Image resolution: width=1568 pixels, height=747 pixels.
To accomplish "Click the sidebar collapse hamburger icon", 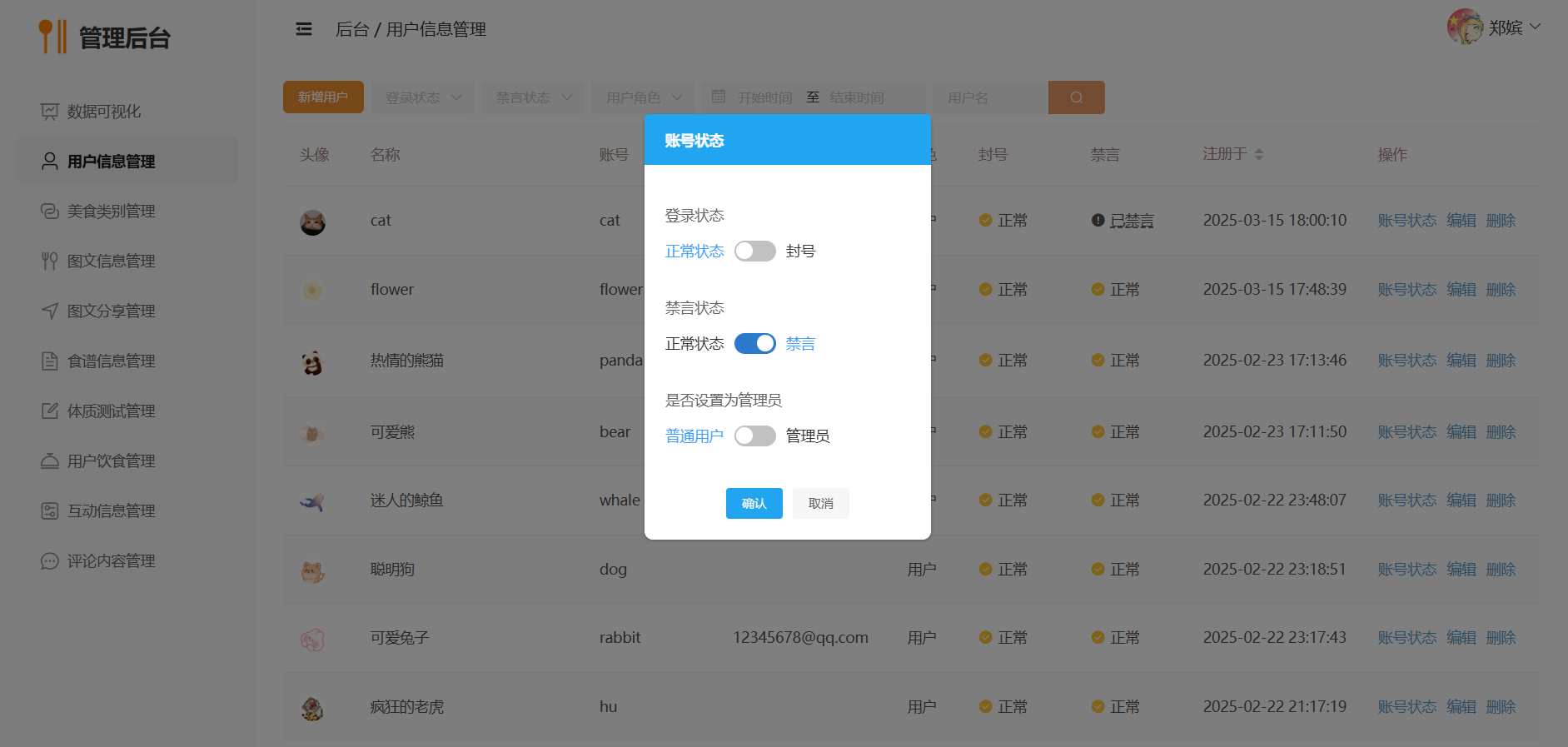I will [x=304, y=29].
